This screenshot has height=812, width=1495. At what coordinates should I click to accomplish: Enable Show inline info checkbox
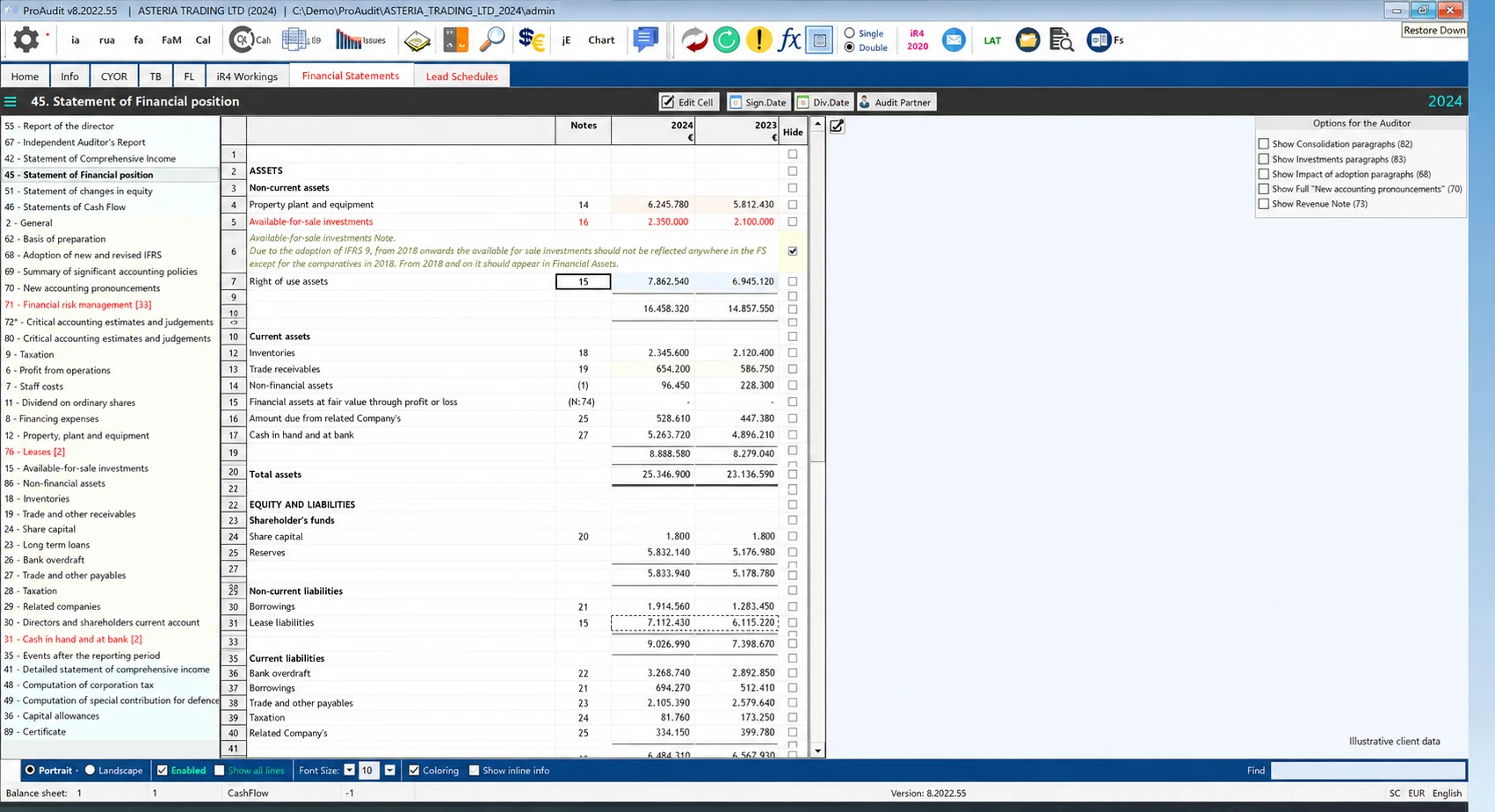coord(474,771)
